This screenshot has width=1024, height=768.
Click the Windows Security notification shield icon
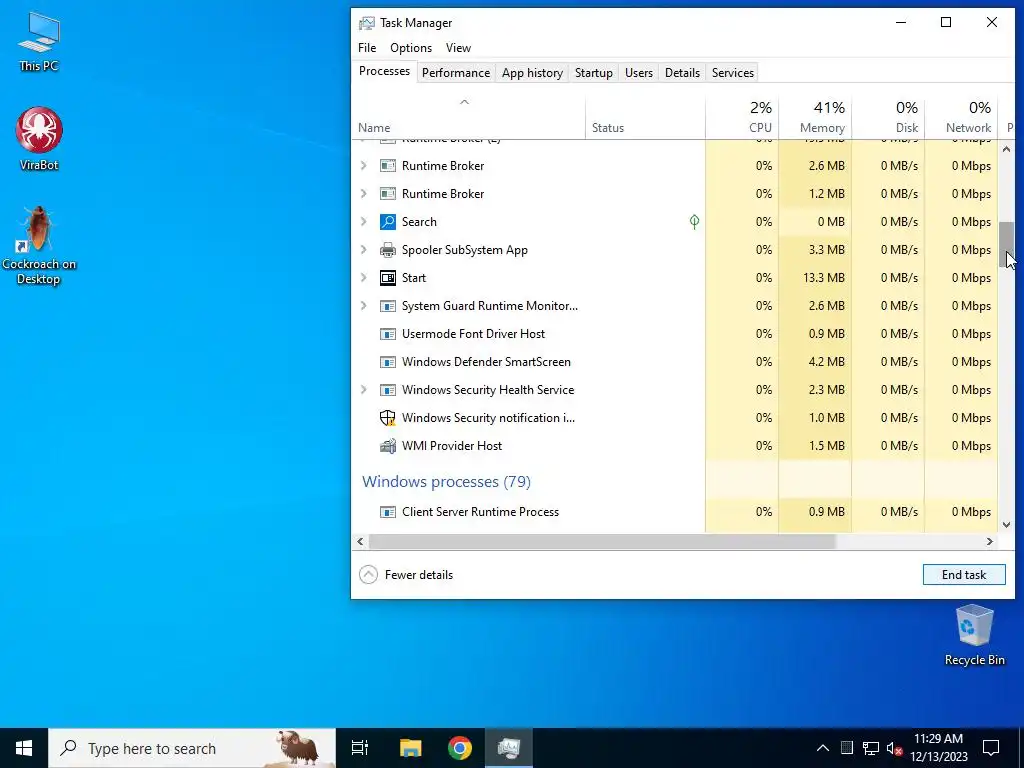[x=387, y=418]
